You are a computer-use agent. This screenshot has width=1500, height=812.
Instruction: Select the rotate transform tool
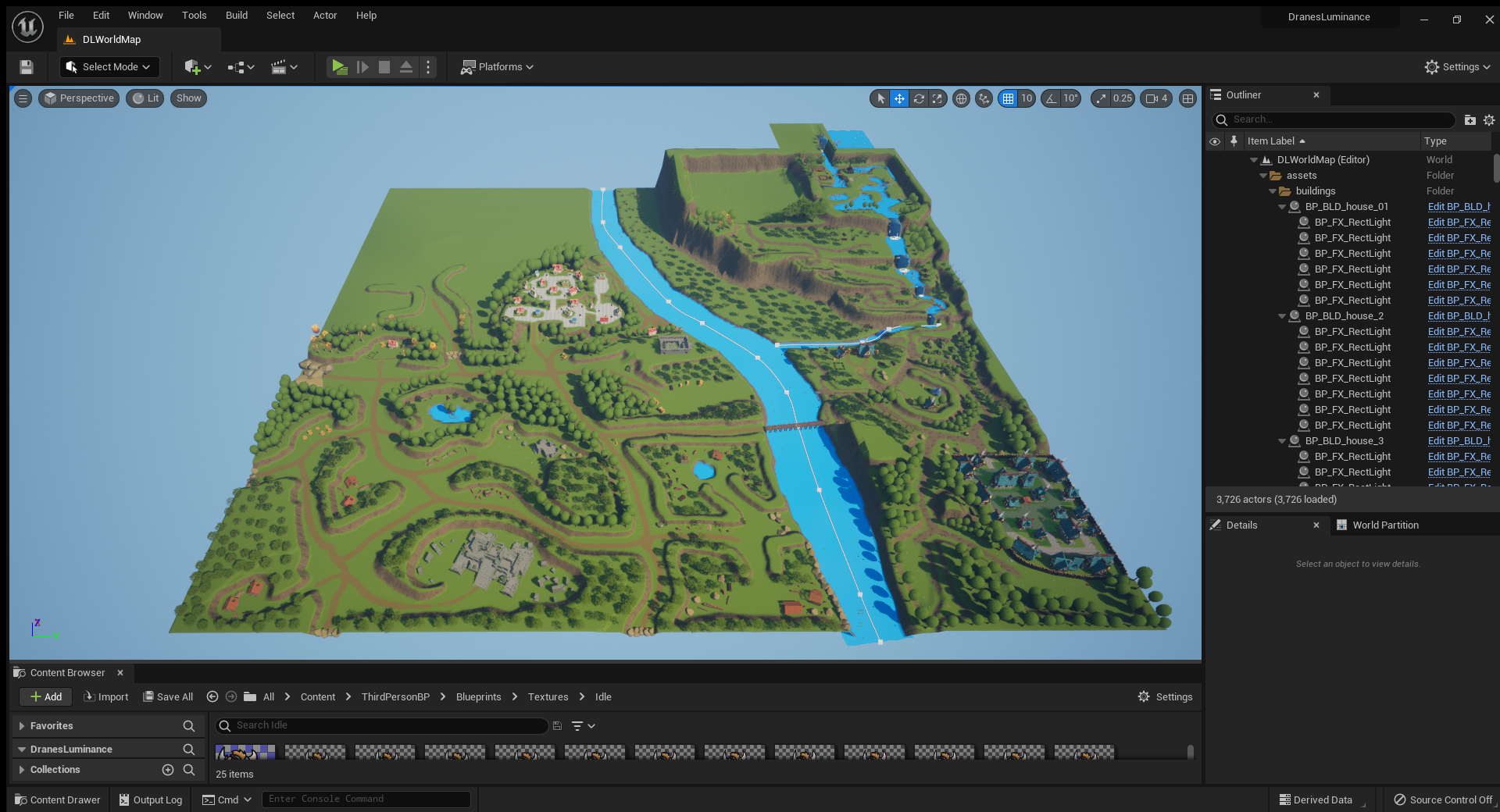[919, 98]
